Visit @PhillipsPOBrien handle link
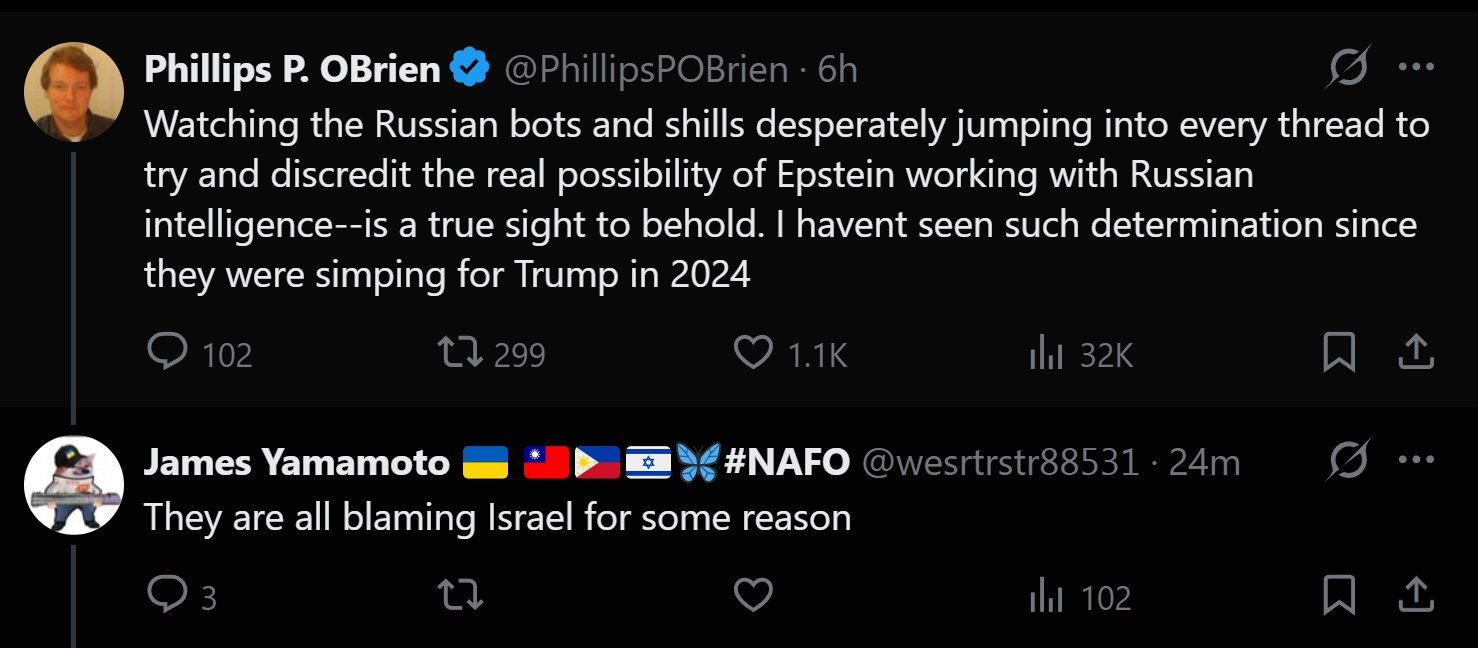 (646, 69)
